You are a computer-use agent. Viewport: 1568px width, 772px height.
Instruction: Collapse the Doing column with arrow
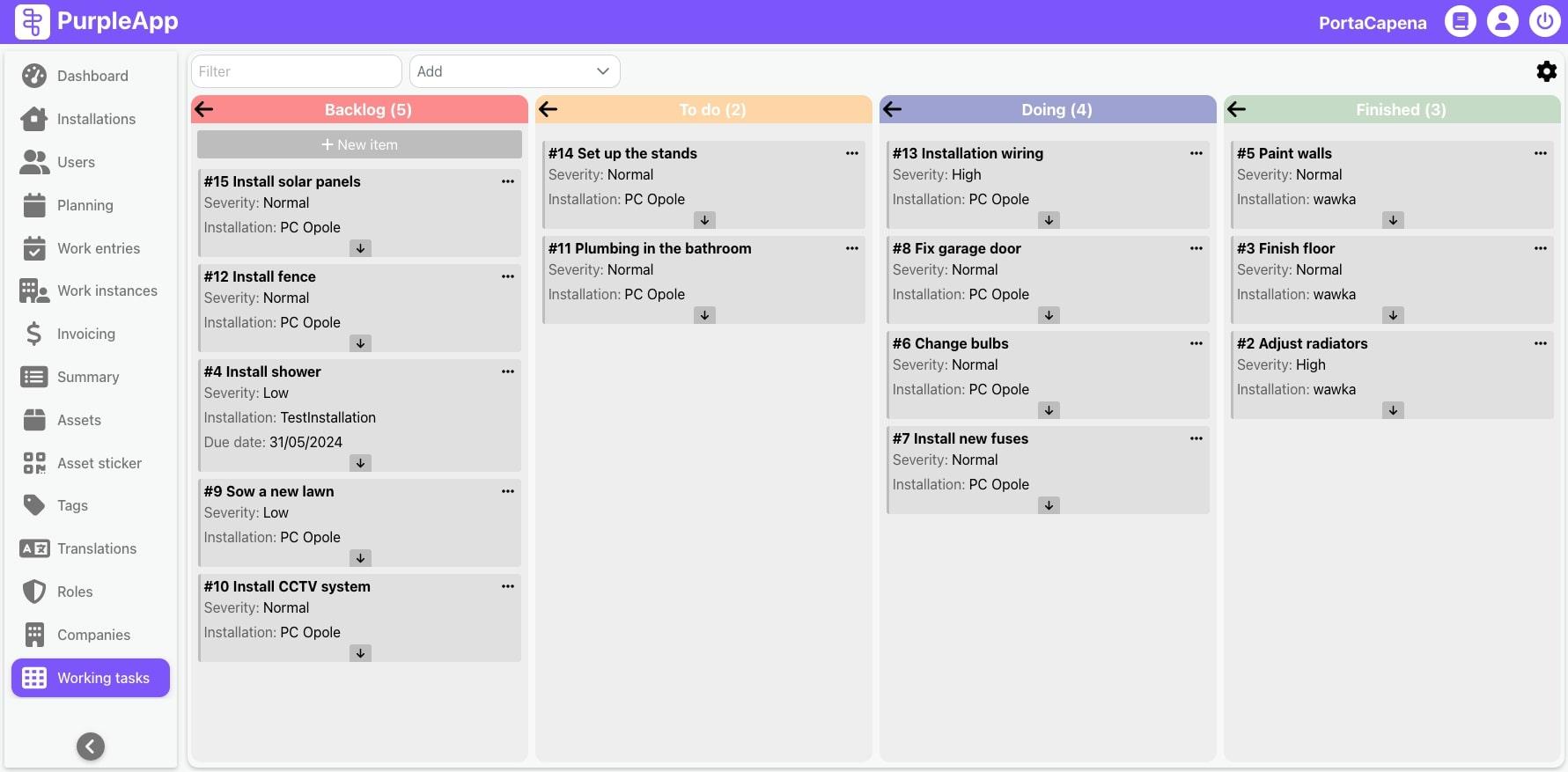point(893,109)
